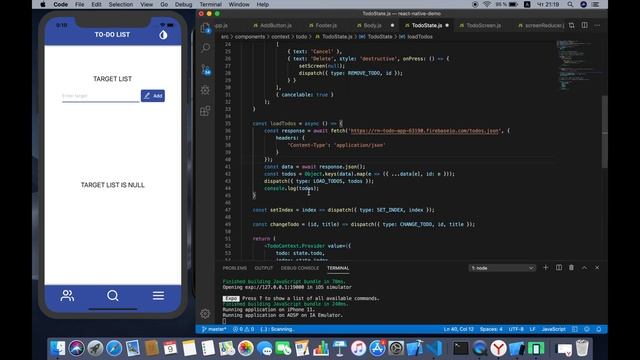
Task: Open Visual Studio Code from the dock
Action: point(436,348)
